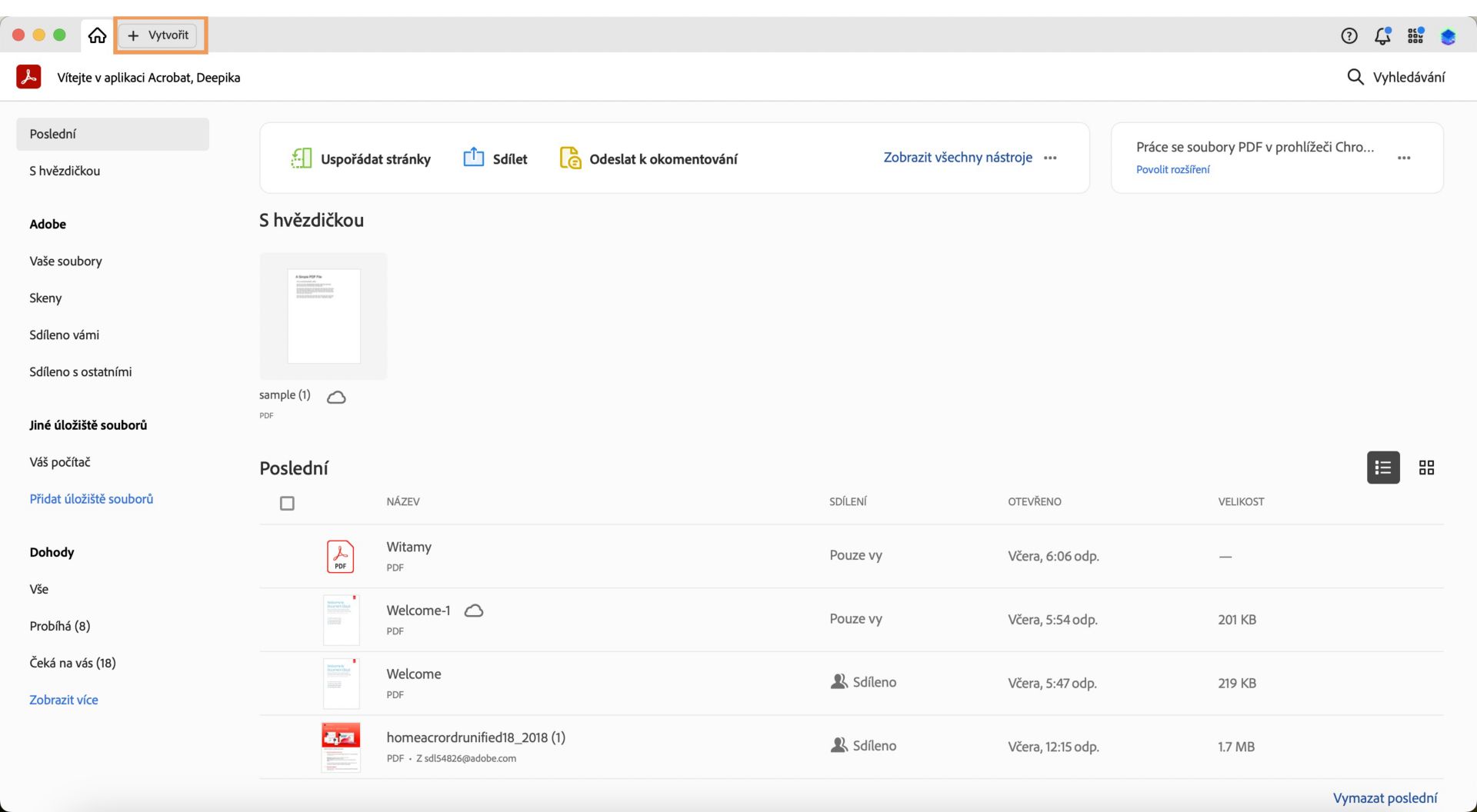
Task: Click Včera, 6:06 odp. in Witamy row
Action: [x=1053, y=557]
